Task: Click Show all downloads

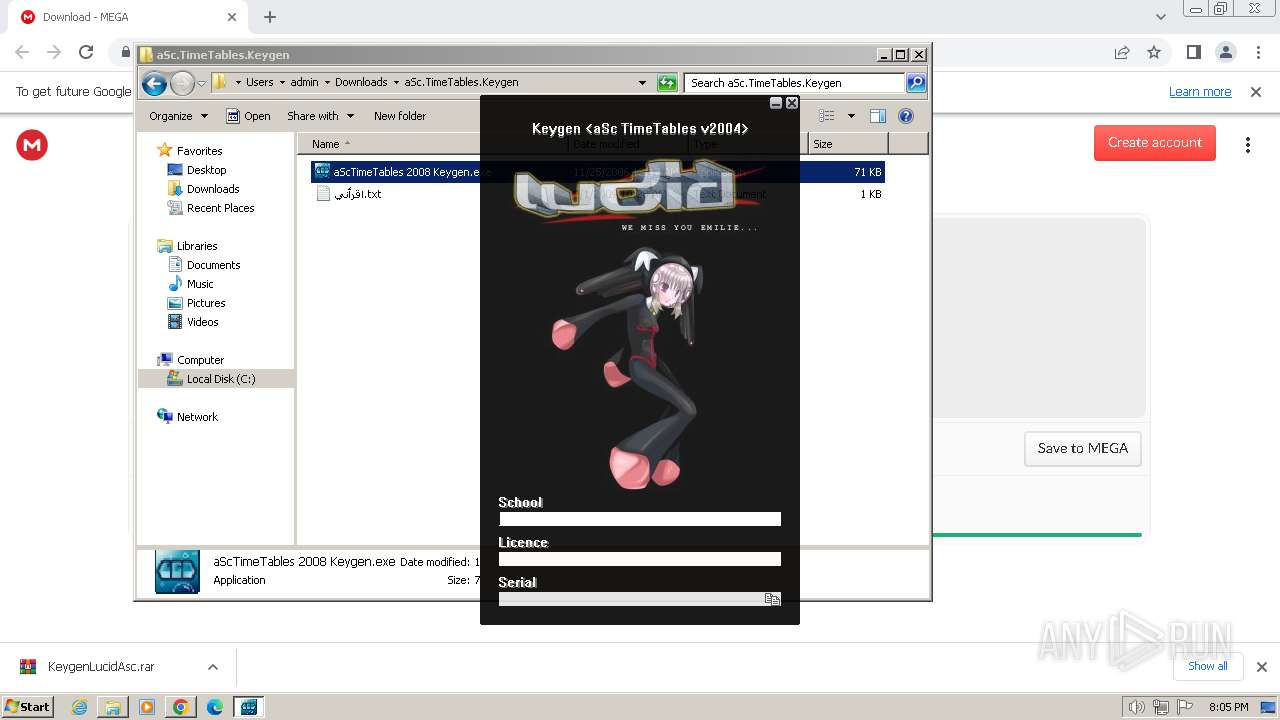Action: click(x=1208, y=666)
